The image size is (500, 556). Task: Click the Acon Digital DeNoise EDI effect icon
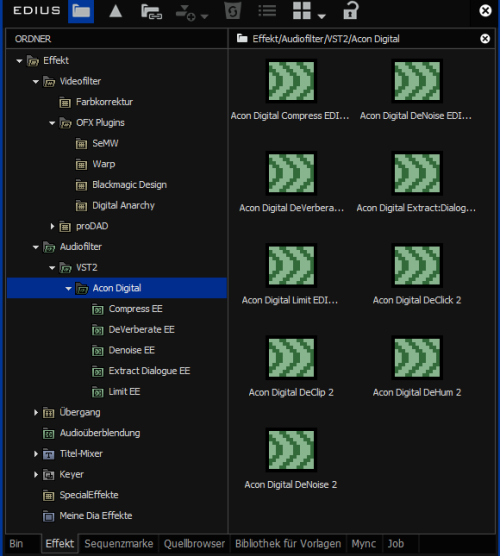[417, 81]
